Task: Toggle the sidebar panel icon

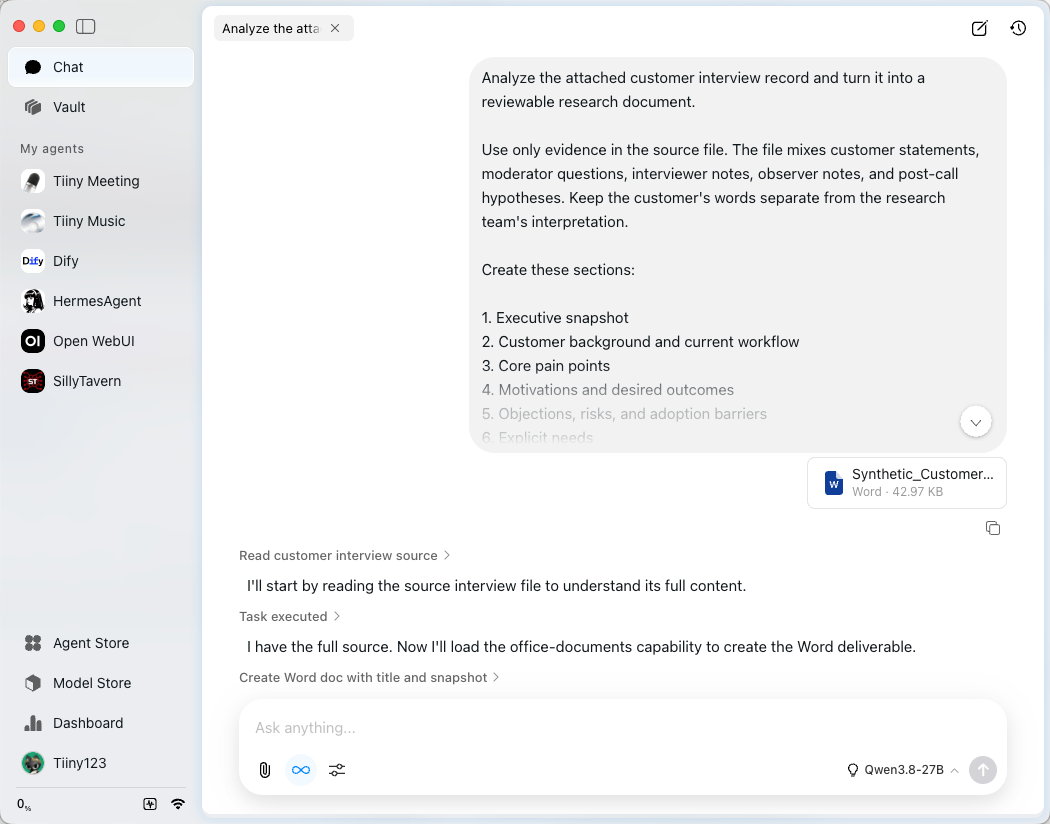Action: point(85,26)
